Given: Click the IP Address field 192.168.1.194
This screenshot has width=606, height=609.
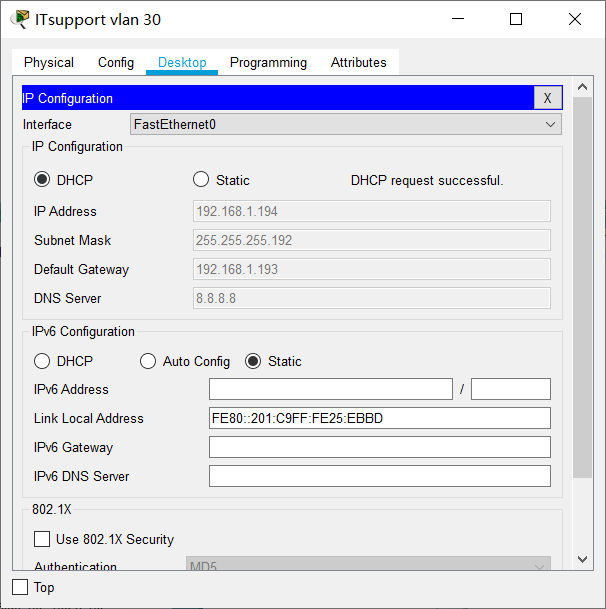Looking at the screenshot, I should 372,211.
